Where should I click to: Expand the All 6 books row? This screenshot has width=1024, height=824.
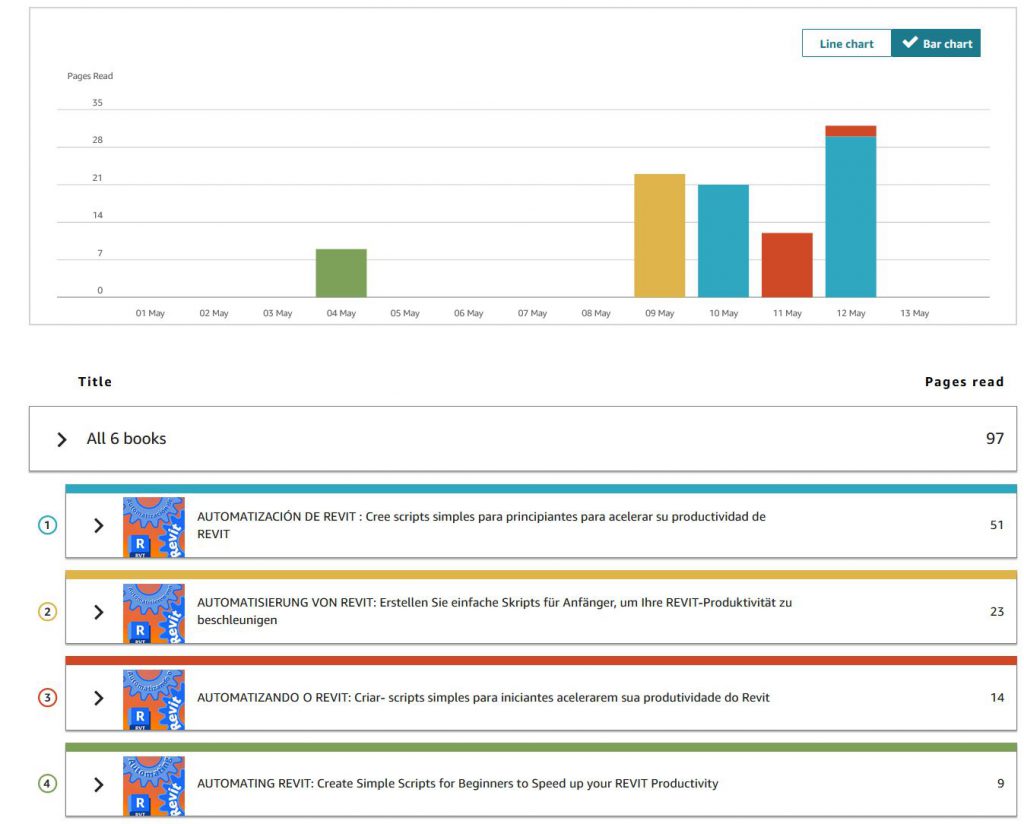pyautogui.click(x=62, y=439)
